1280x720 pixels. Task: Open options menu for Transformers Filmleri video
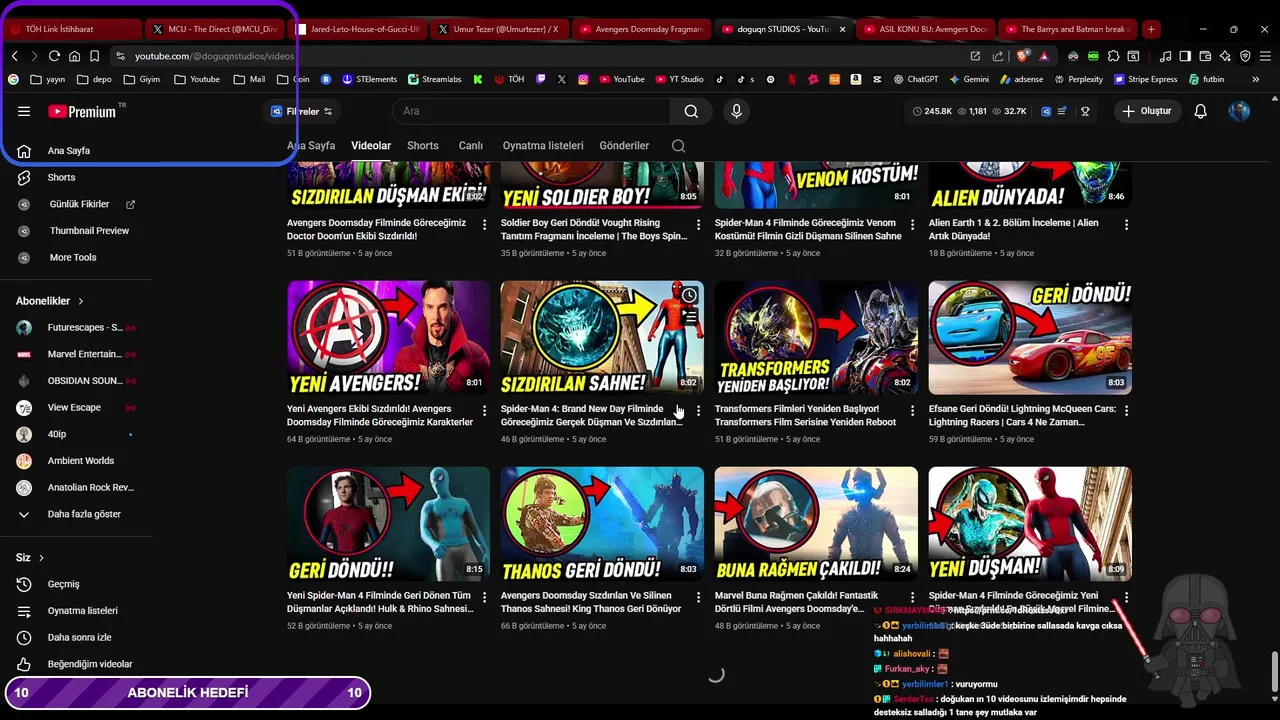coord(912,410)
